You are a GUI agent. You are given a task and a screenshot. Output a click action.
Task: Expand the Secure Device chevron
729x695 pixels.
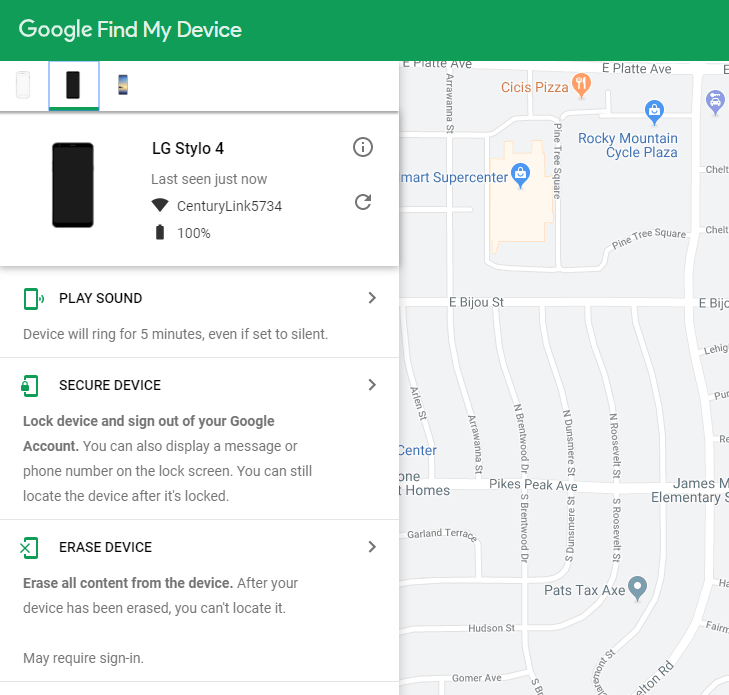pos(372,385)
